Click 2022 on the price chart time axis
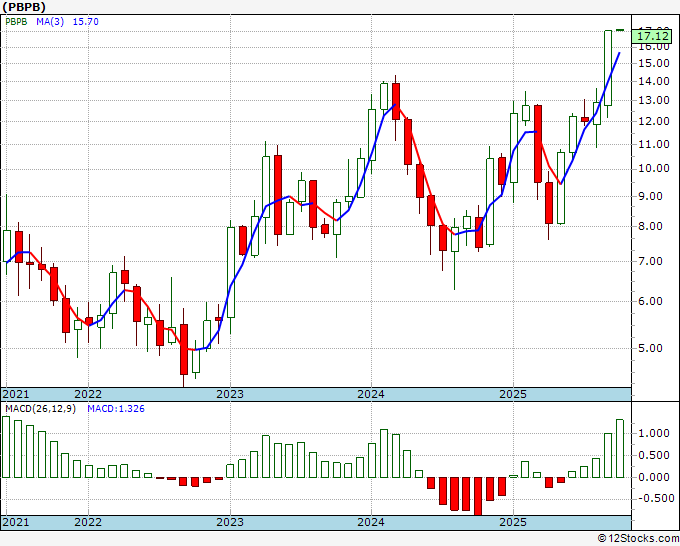 88,394
